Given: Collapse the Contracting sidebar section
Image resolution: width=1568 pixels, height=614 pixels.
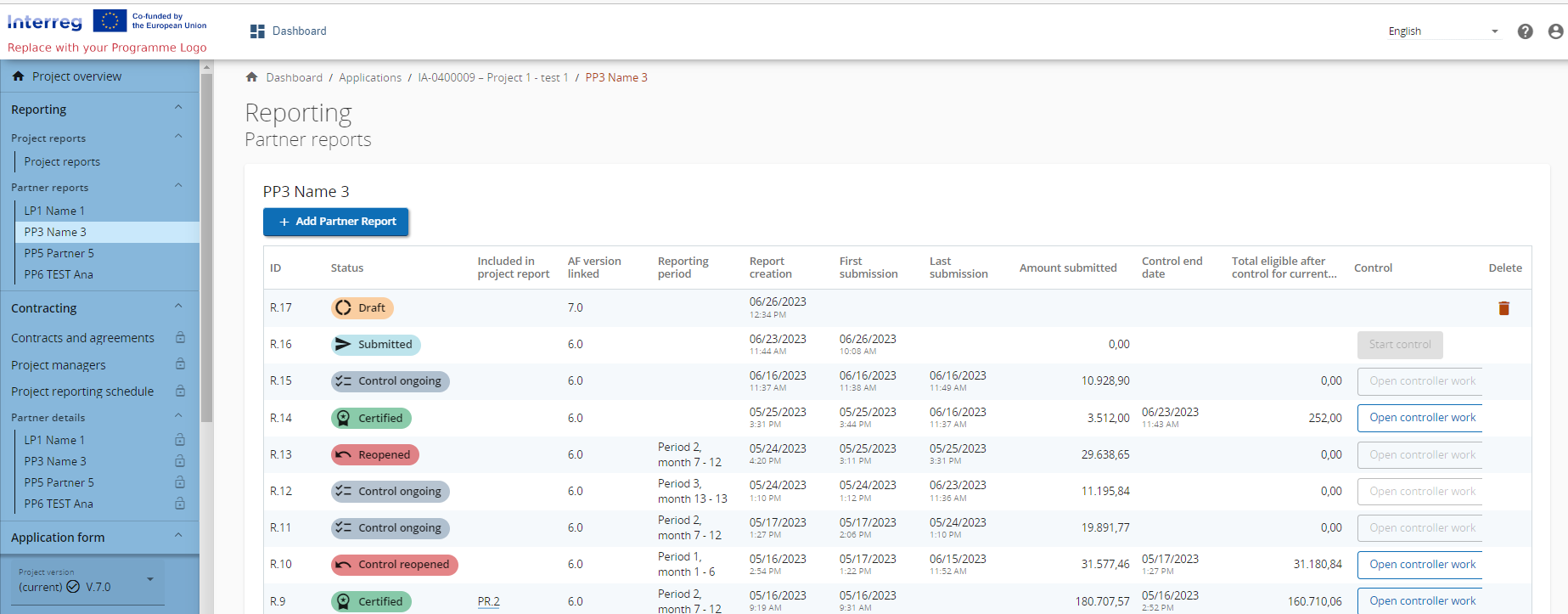Looking at the screenshot, I should pyautogui.click(x=178, y=307).
